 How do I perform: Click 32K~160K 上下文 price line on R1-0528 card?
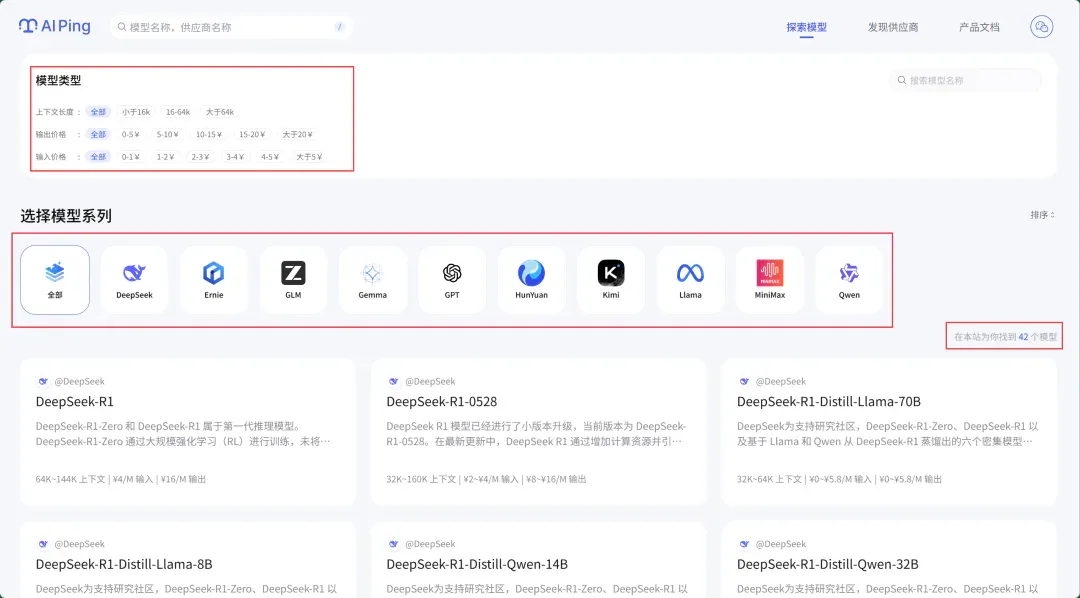[486, 479]
